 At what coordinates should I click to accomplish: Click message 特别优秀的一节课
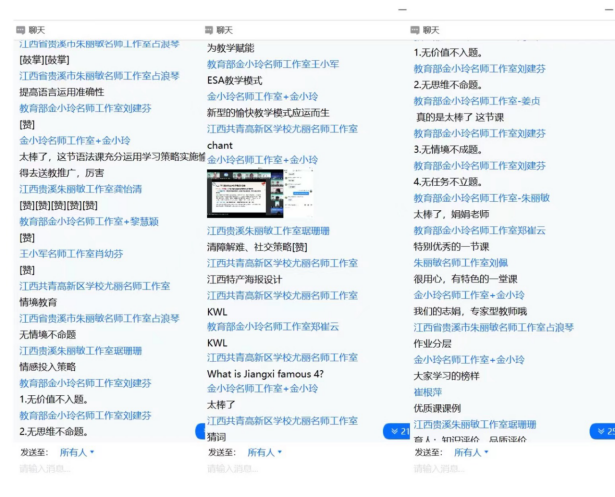(451, 247)
